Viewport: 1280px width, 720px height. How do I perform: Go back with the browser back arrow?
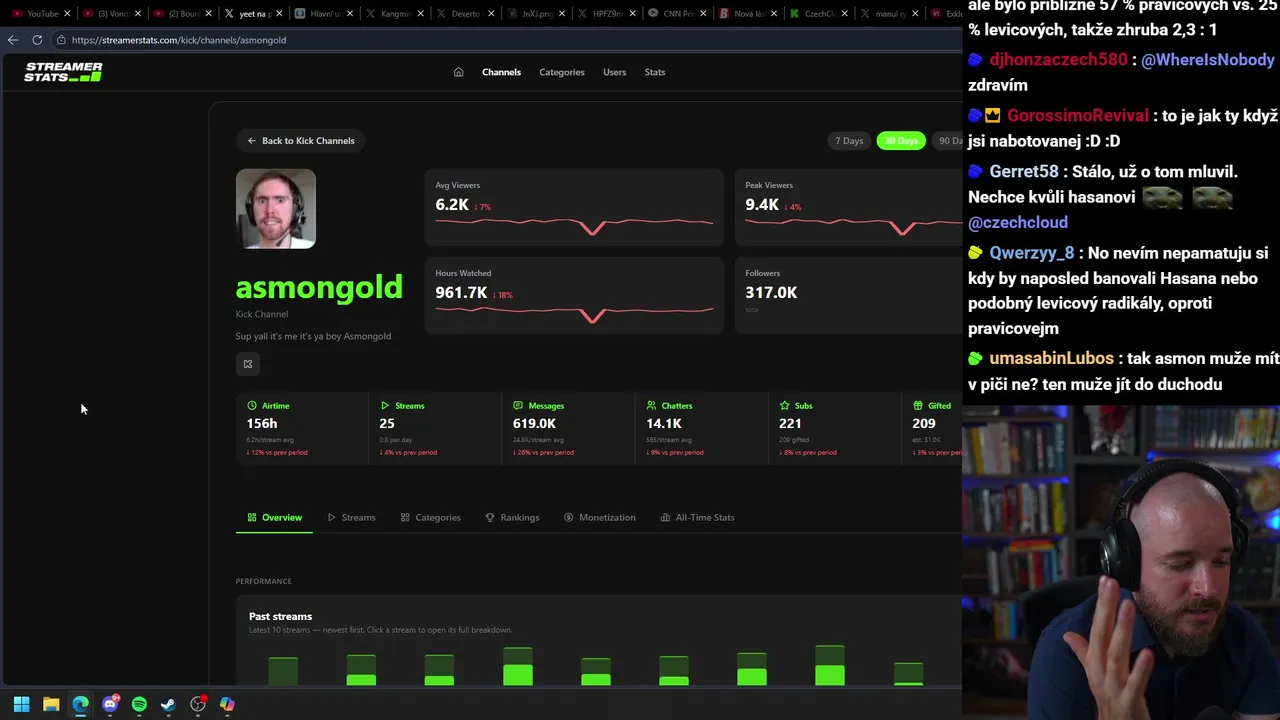[x=13, y=40]
